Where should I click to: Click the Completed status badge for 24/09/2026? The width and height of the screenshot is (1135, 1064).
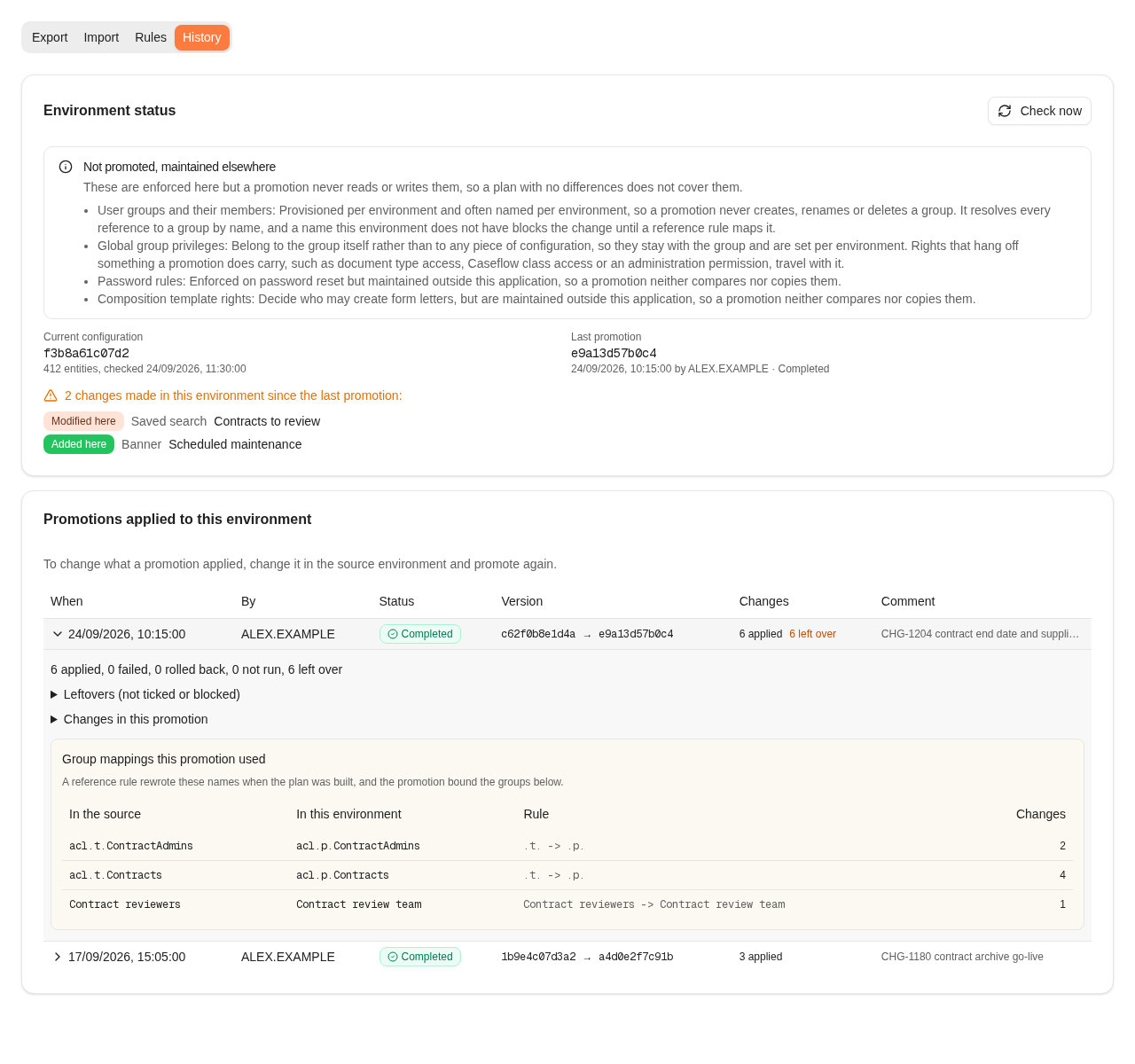[420, 634]
